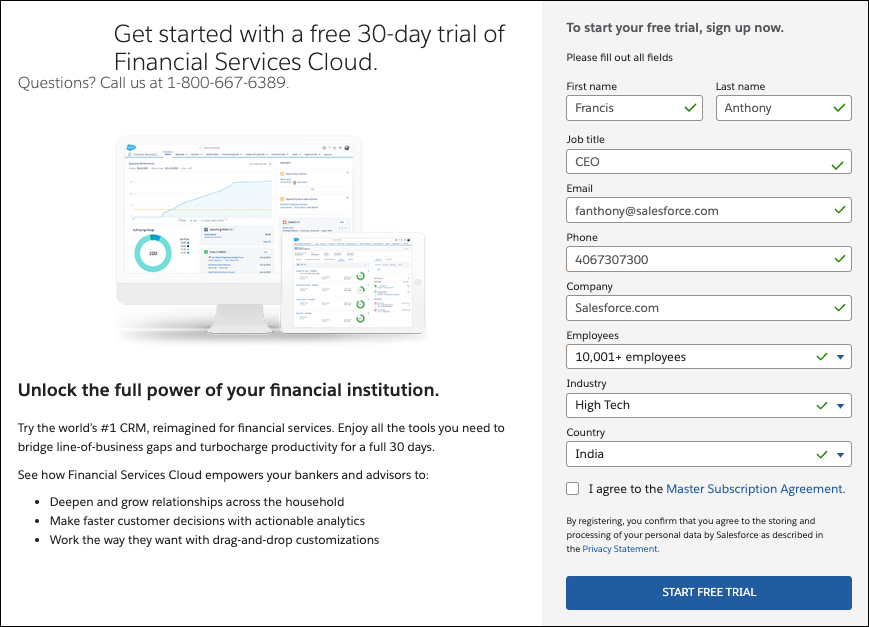869x627 pixels.
Task: Click the bullet 'Work the way they want with drag-and-drop customizations'
Action: click(x=214, y=540)
